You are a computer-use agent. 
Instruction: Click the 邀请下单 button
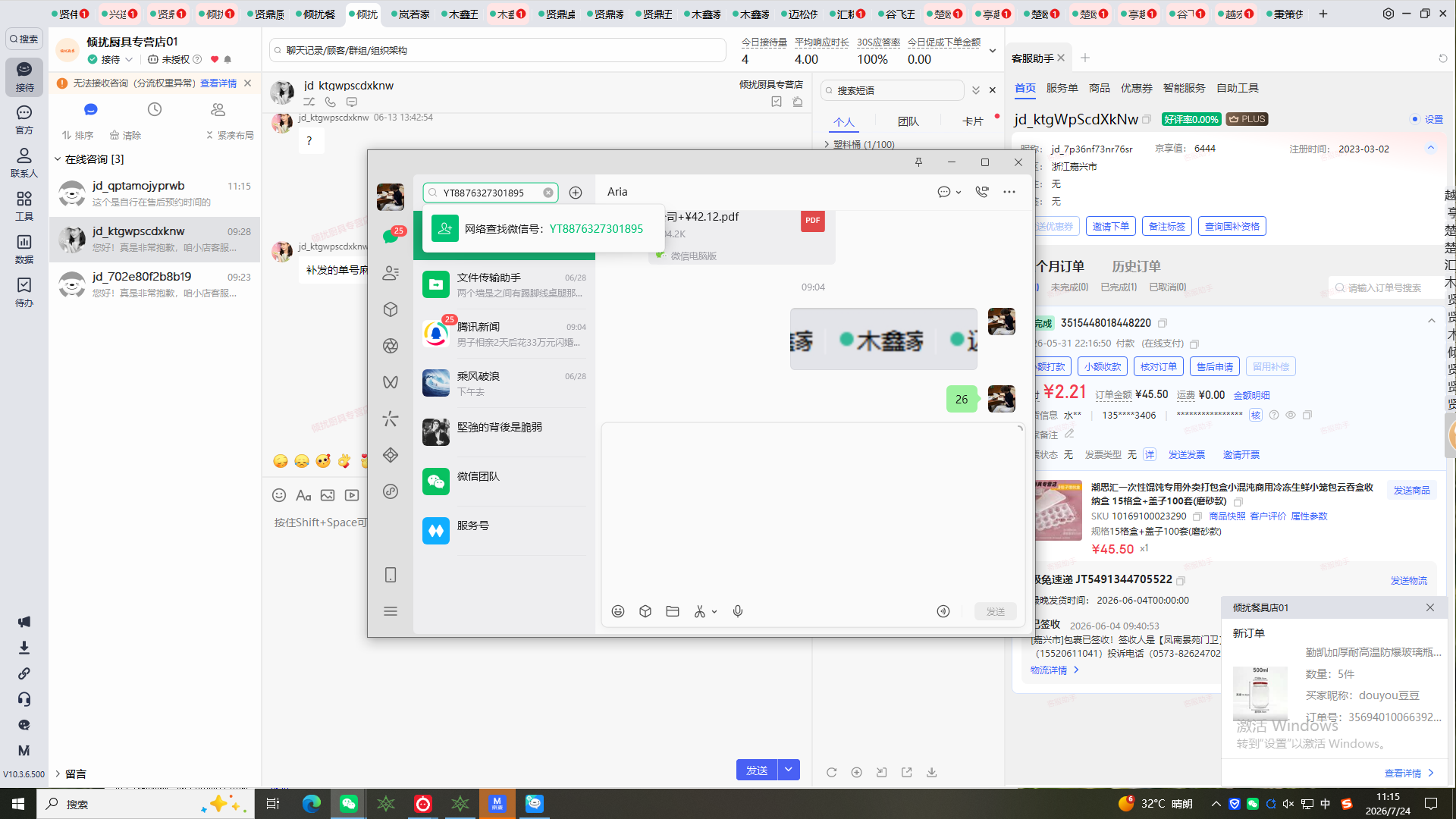pyautogui.click(x=1111, y=226)
